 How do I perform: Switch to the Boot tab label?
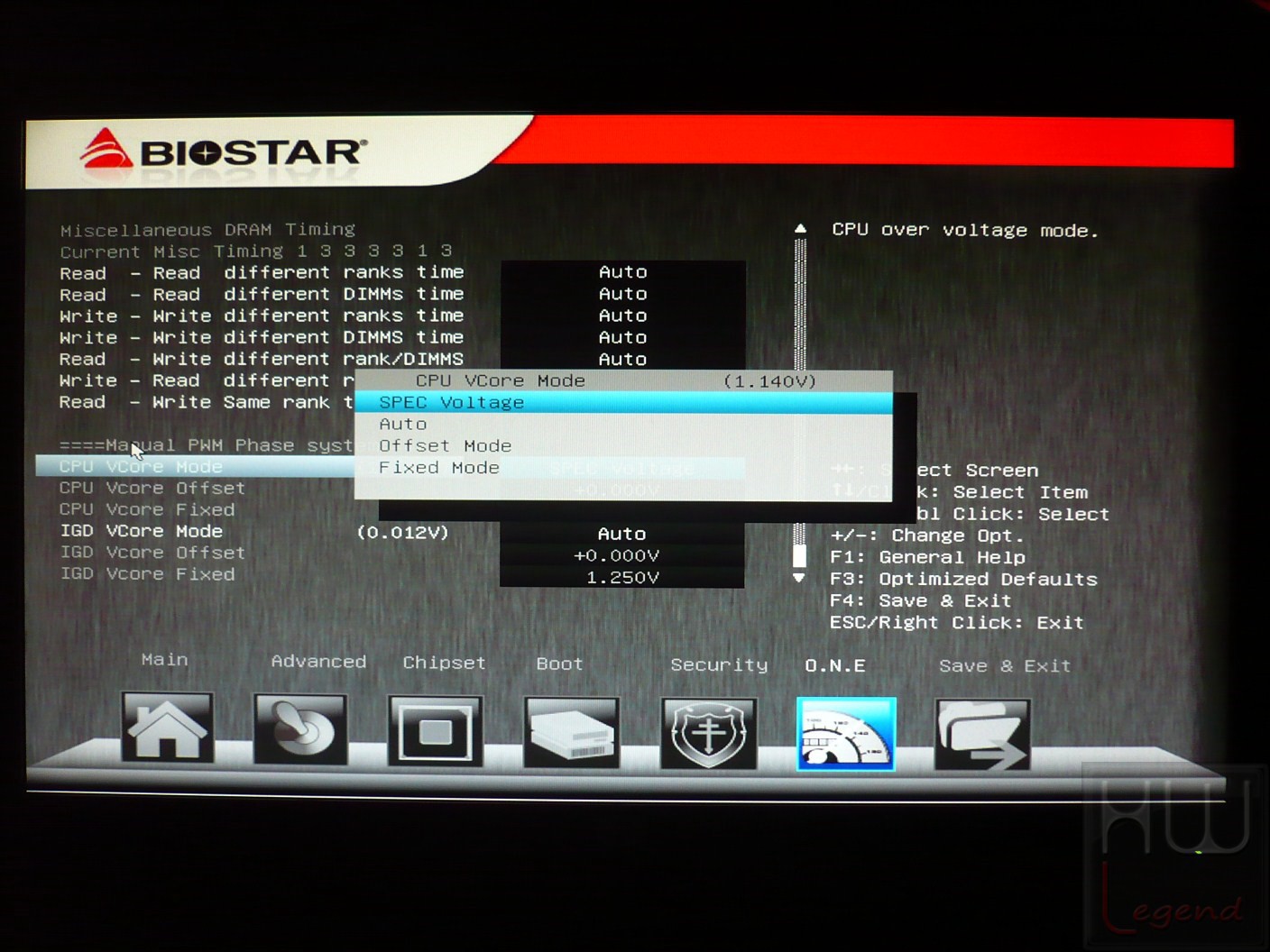(x=559, y=664)
